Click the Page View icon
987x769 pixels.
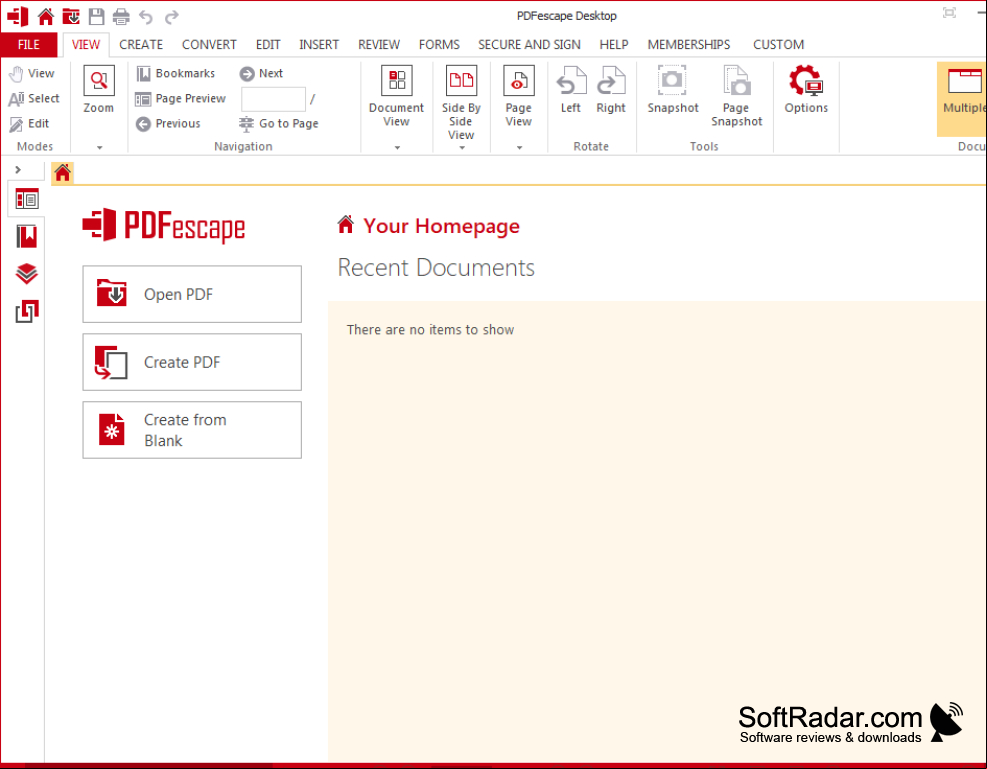point(519,81)
